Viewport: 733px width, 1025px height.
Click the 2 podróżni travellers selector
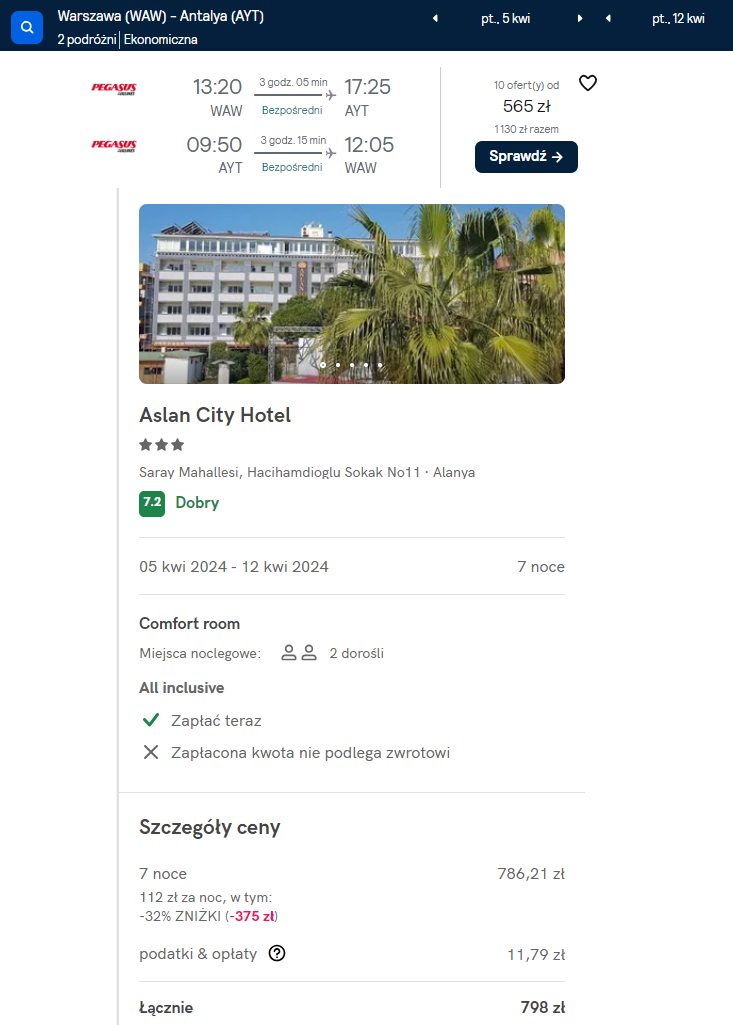87,39
